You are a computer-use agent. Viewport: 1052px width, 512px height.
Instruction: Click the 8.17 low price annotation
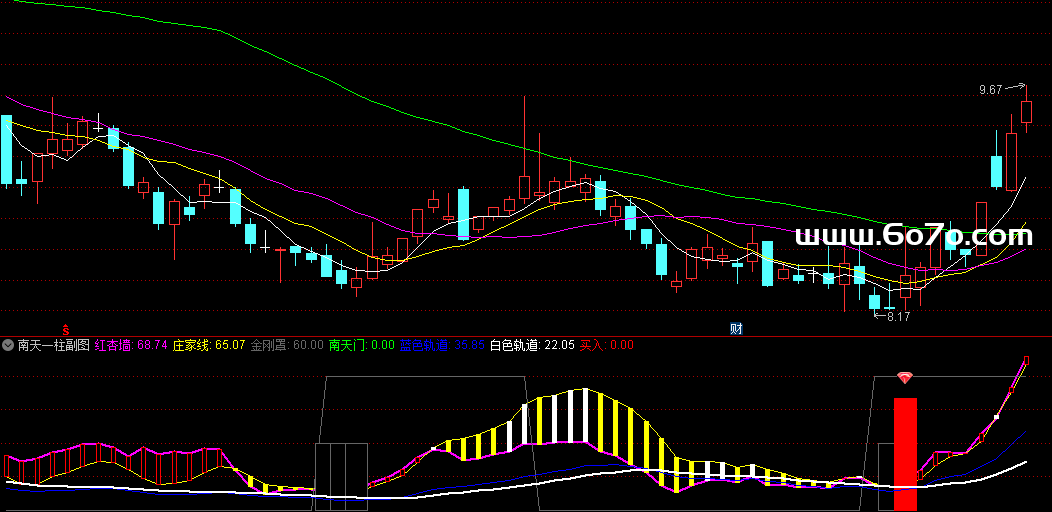899,317
